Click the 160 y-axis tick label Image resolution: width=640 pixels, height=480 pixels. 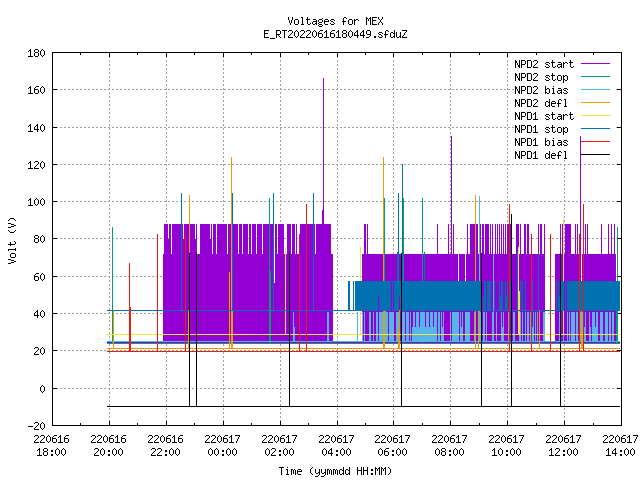point(36,90)
